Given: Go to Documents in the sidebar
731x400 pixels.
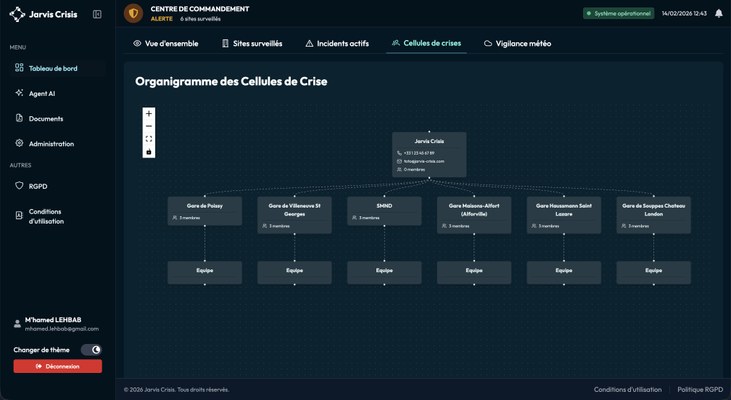Looking at the screenshot, I should 45,119.
